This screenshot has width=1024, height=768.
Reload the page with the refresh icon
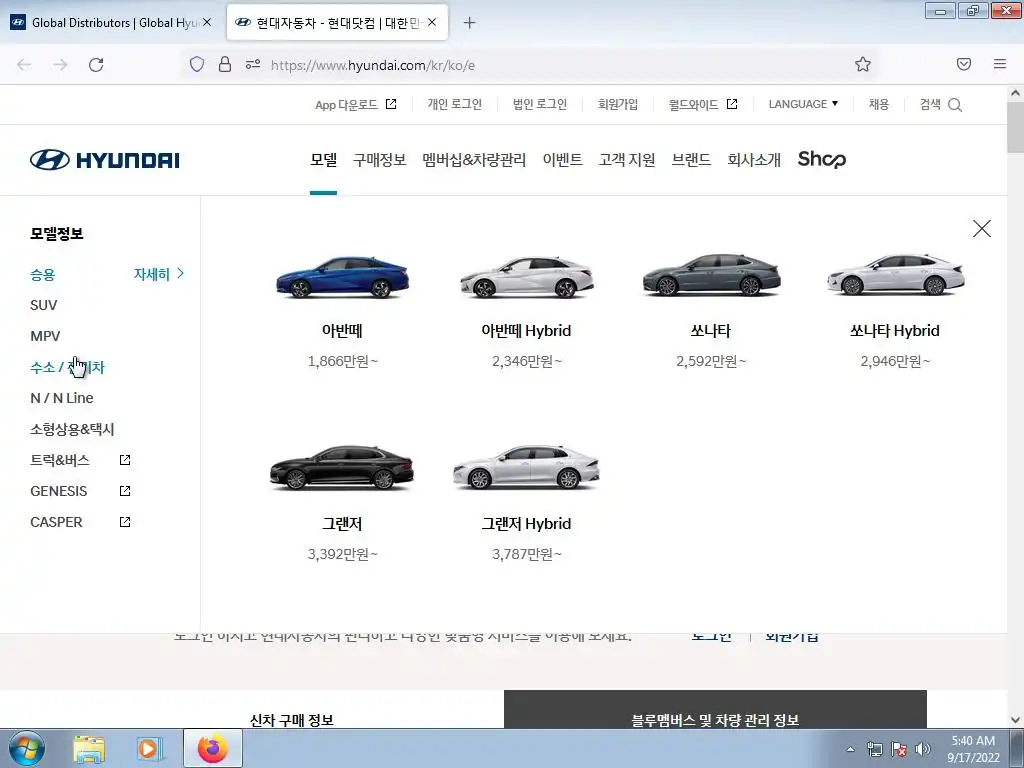96,65
